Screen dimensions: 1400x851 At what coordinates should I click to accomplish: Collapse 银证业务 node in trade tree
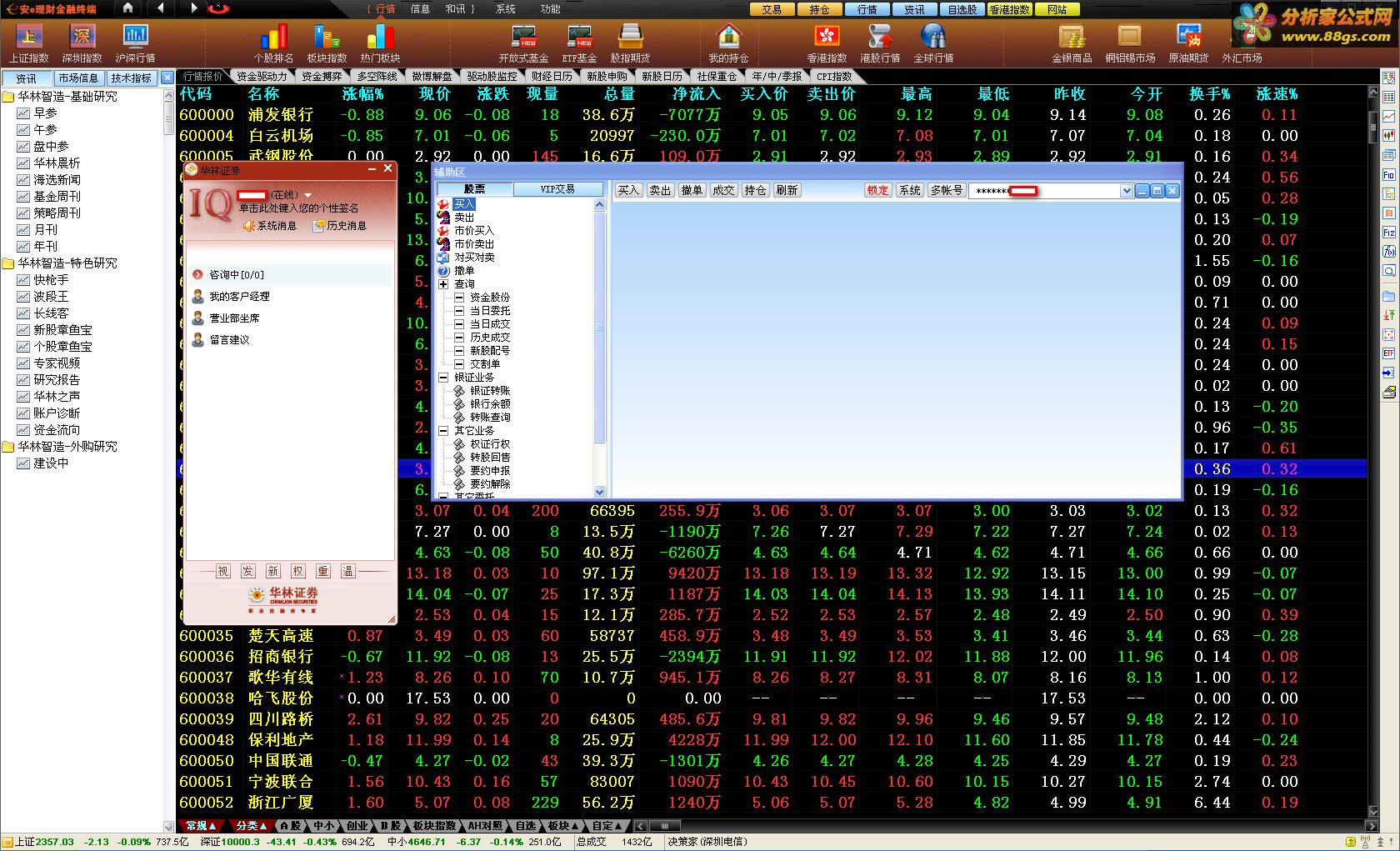pos(443,378)
